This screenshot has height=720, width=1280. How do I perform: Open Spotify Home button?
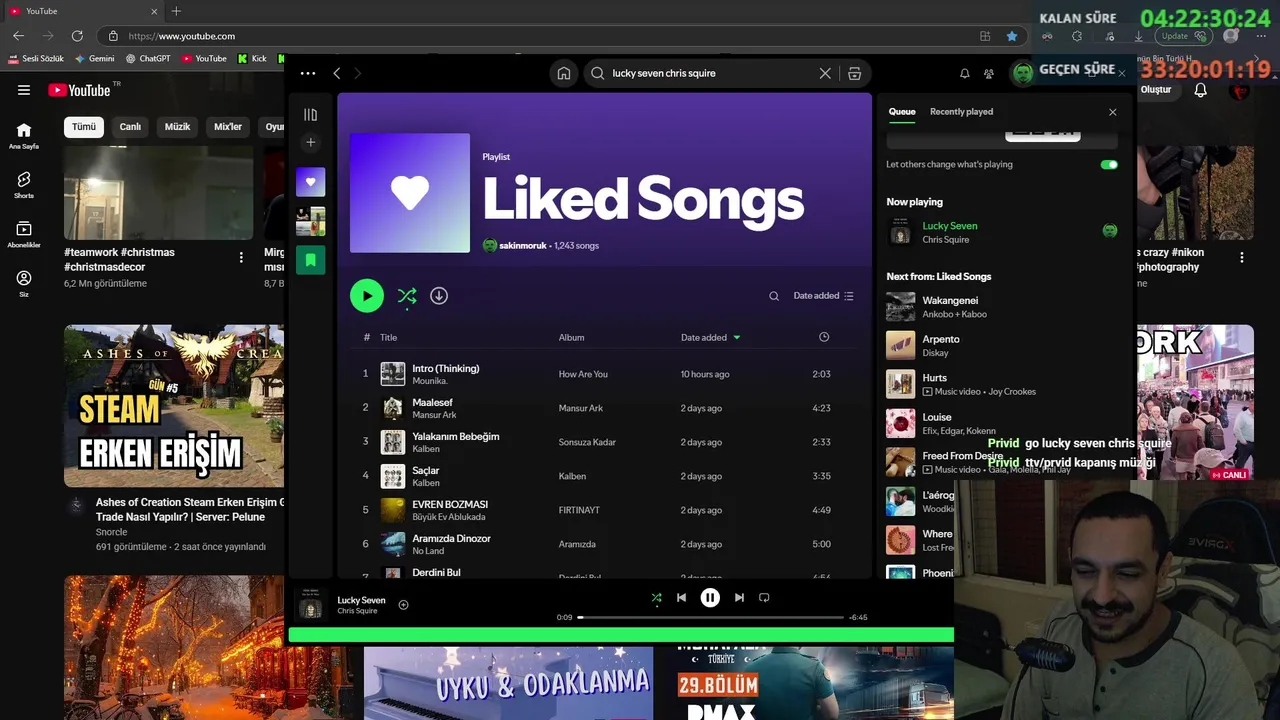(x=564, y=73)
